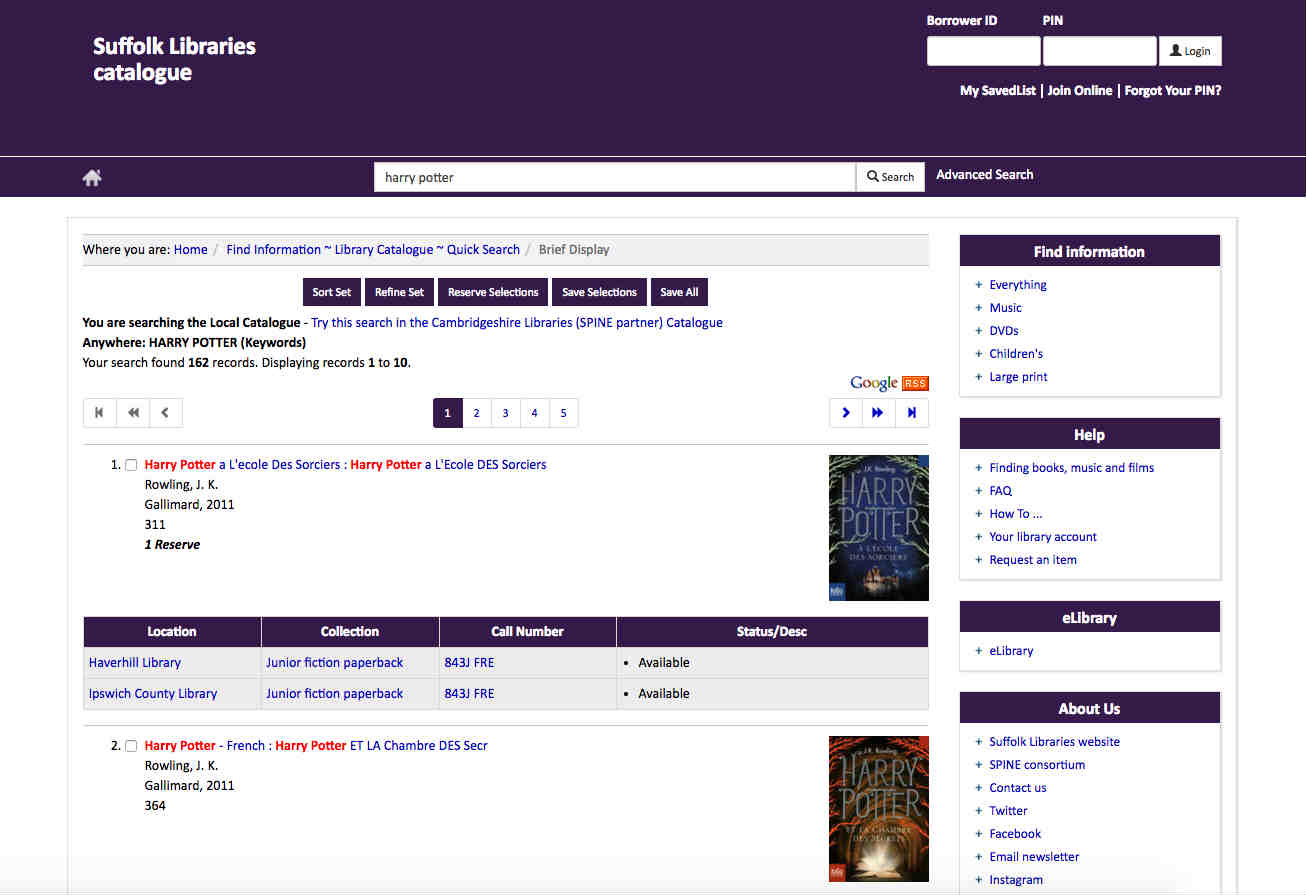
Task: Filter by Children's in Find information
Action: click(x=1016, y=354)
